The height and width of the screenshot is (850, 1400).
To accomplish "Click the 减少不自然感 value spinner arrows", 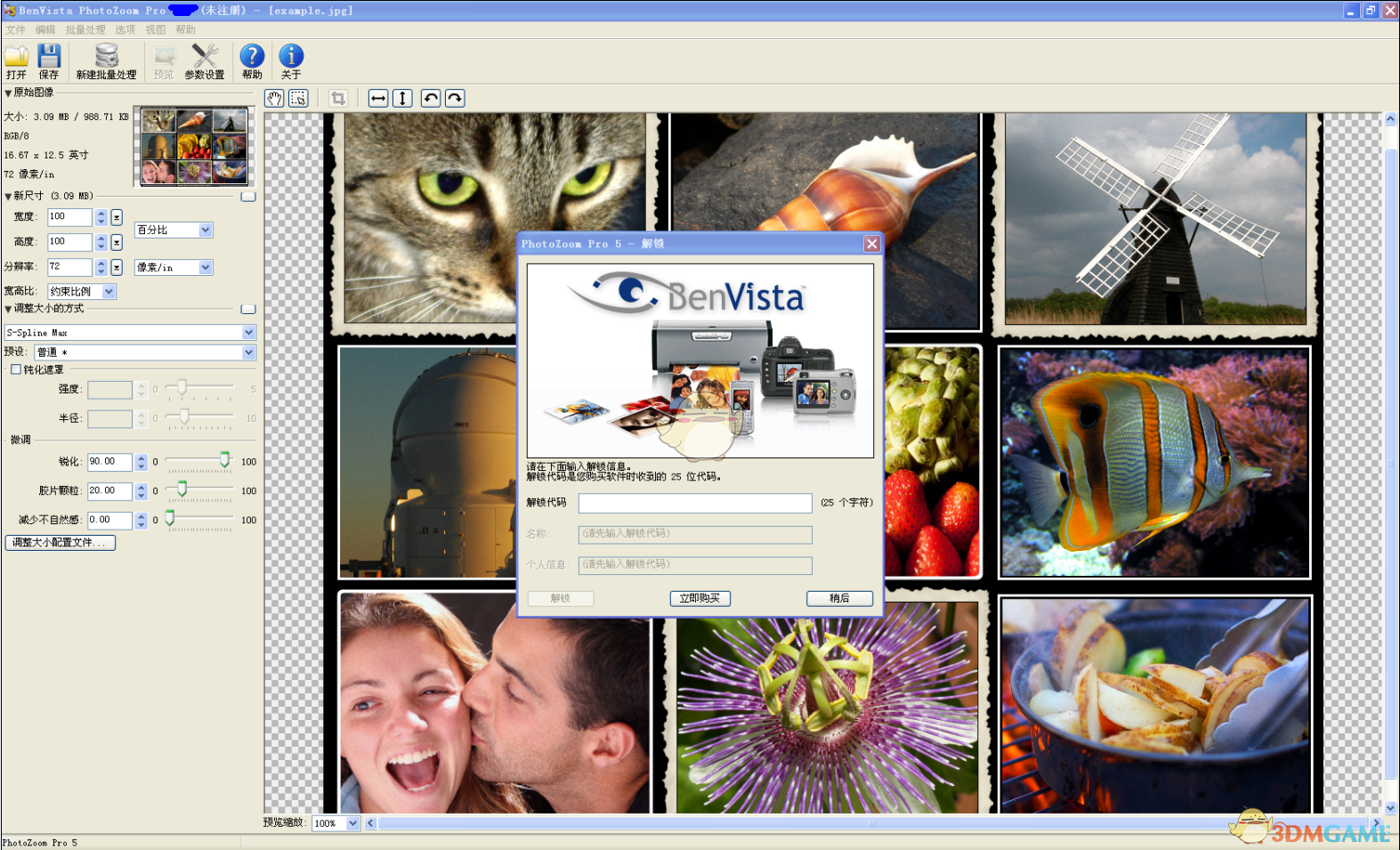I will (x=142, y=520).
